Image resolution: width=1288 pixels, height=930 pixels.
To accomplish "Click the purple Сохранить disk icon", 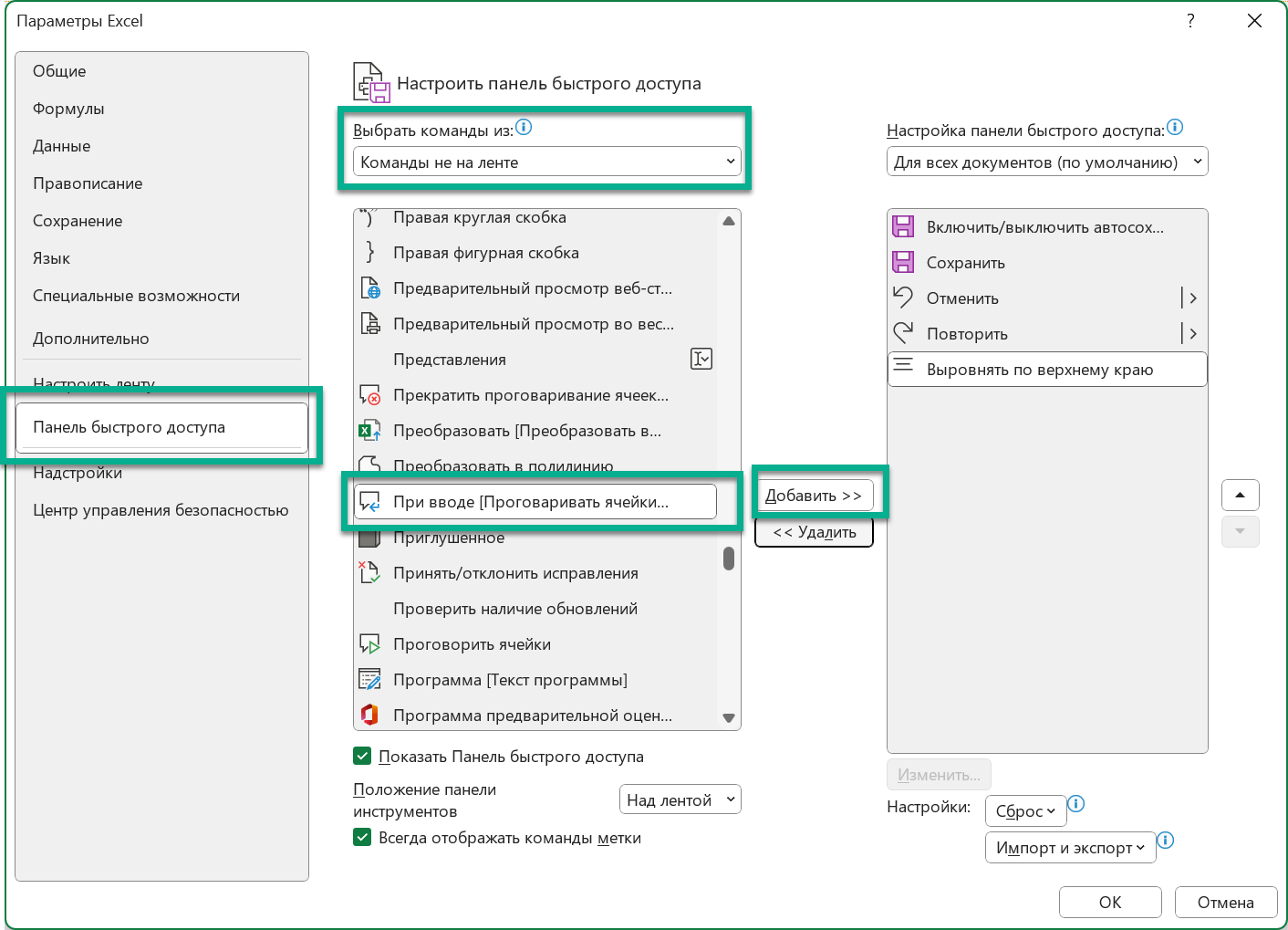I will click(x=903, y=263).
